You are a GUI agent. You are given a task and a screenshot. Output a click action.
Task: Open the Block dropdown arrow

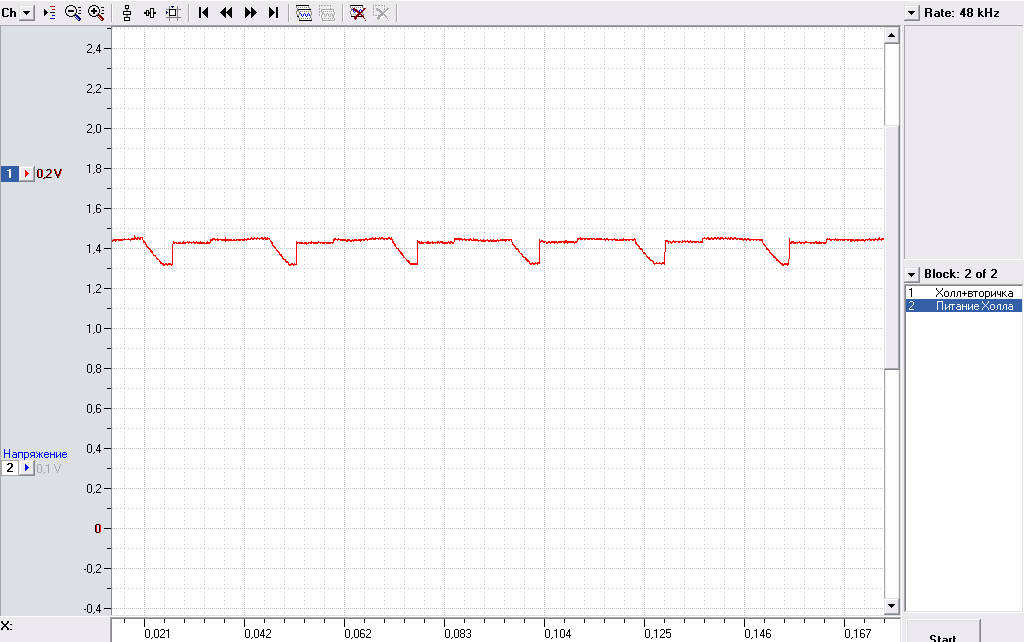tap(912, 274)
